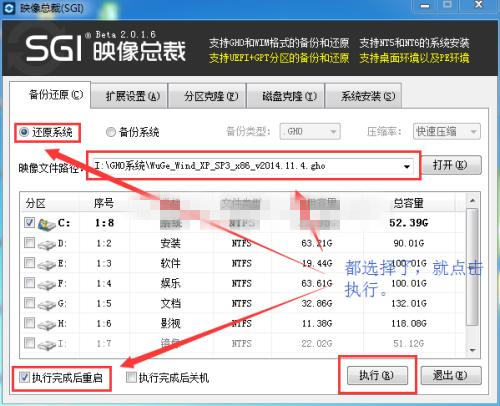
Task: Check the D: partition checkbox
Action: [30, 242]
